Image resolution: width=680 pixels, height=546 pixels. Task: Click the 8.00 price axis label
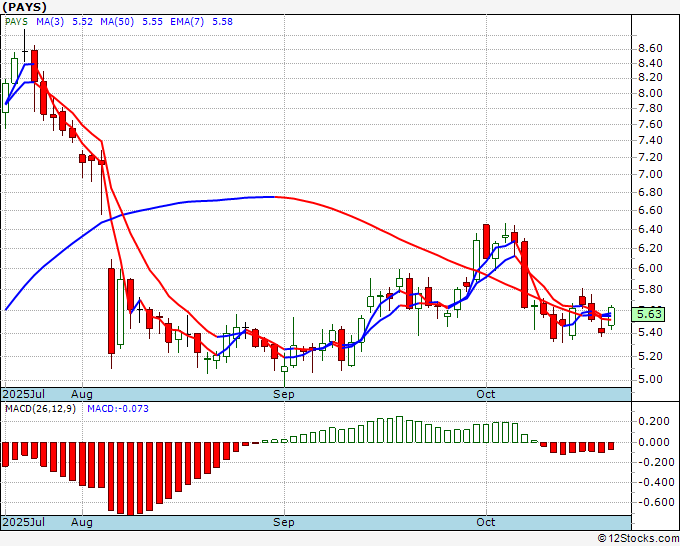650,93
